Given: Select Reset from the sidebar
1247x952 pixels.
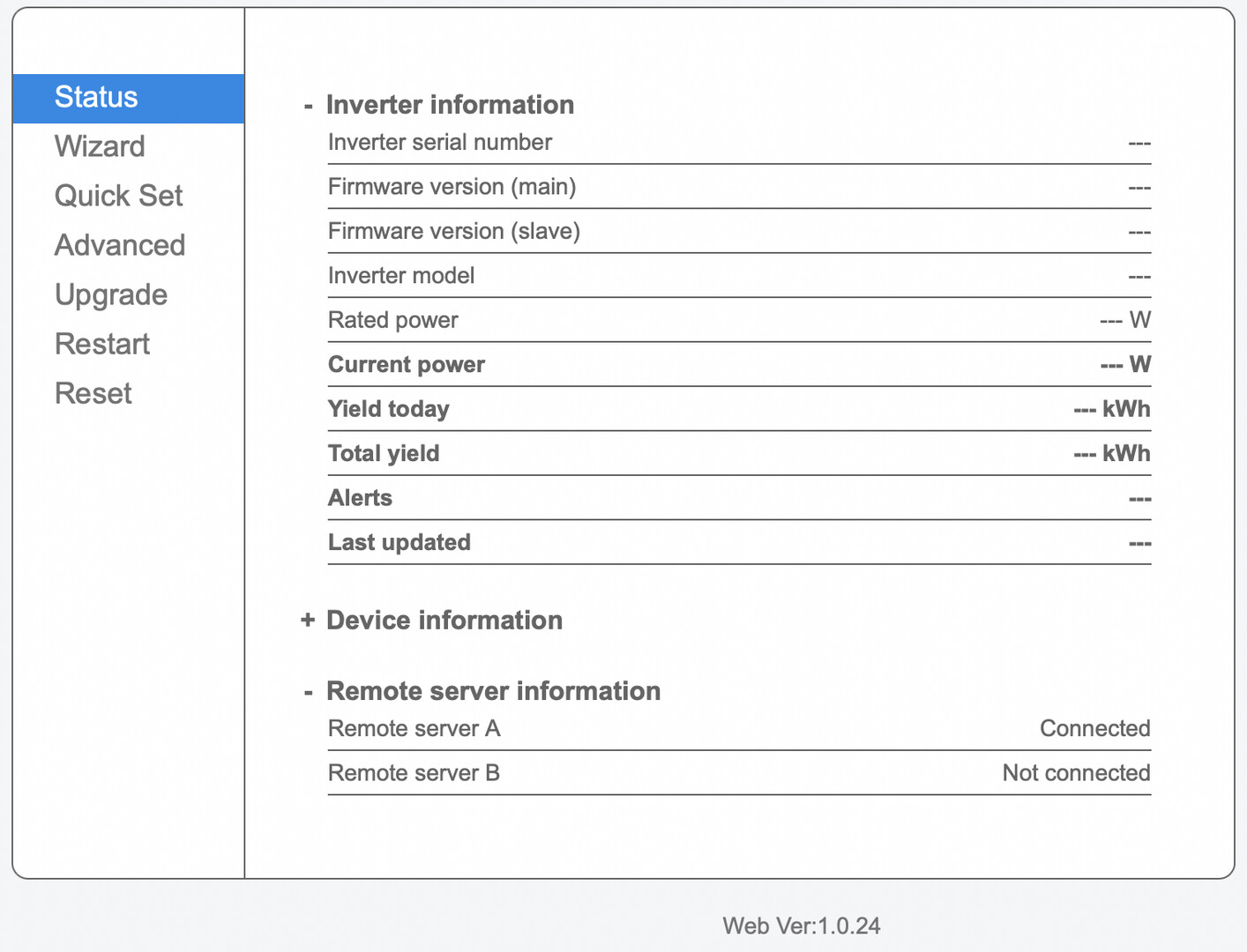Looking at the screenshot, I should tap(93, 393).
